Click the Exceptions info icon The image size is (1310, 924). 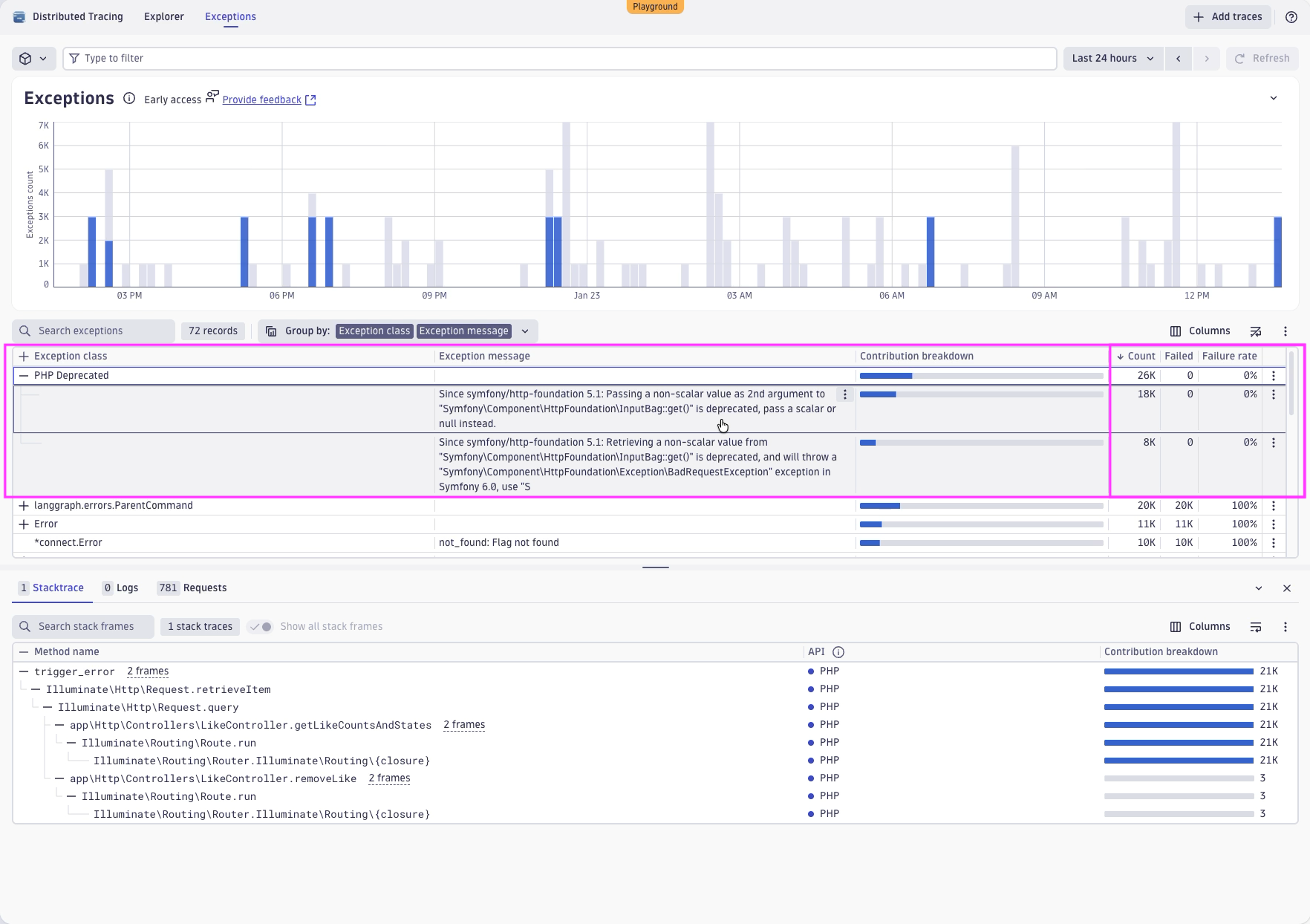click(129, 99)
